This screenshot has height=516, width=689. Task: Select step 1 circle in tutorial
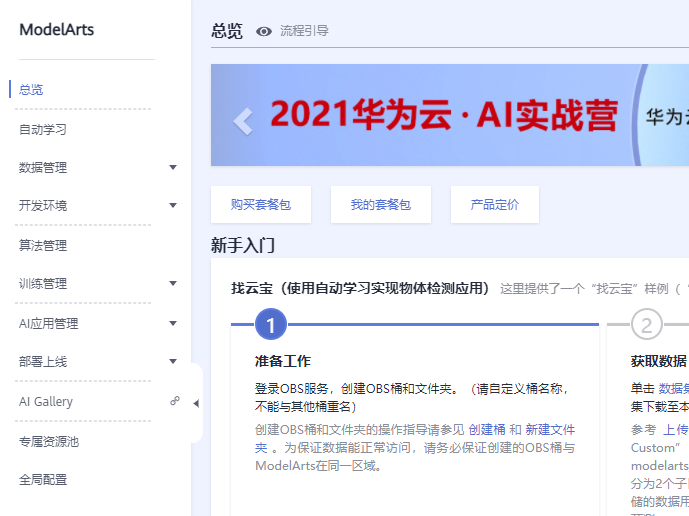coord(271,324)
